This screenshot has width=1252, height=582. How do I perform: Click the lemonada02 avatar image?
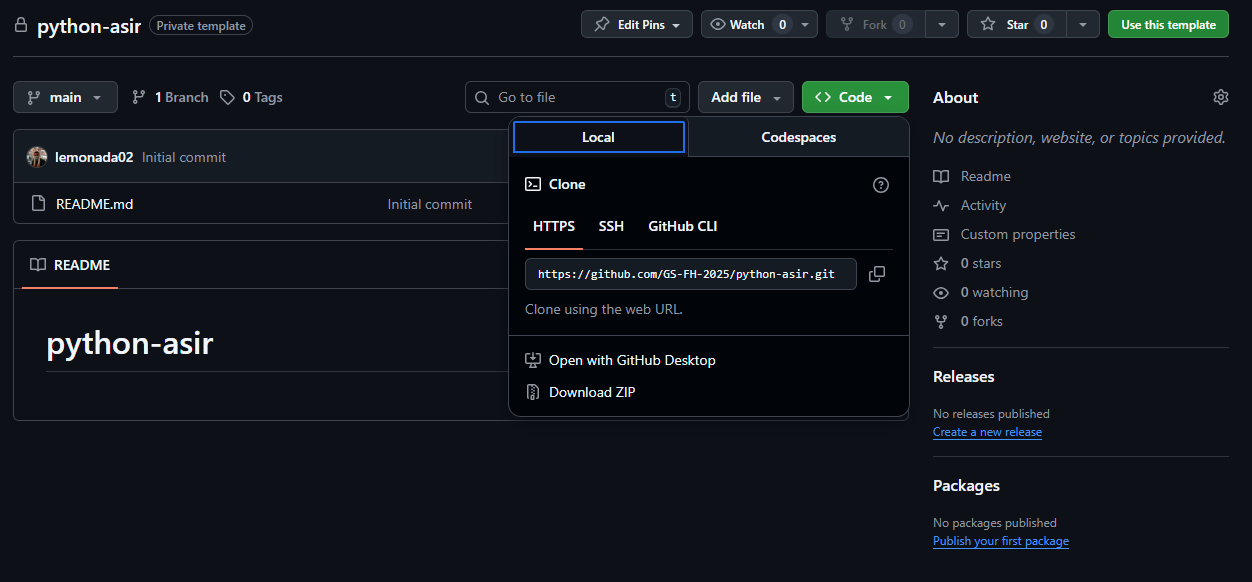[37, 157]
